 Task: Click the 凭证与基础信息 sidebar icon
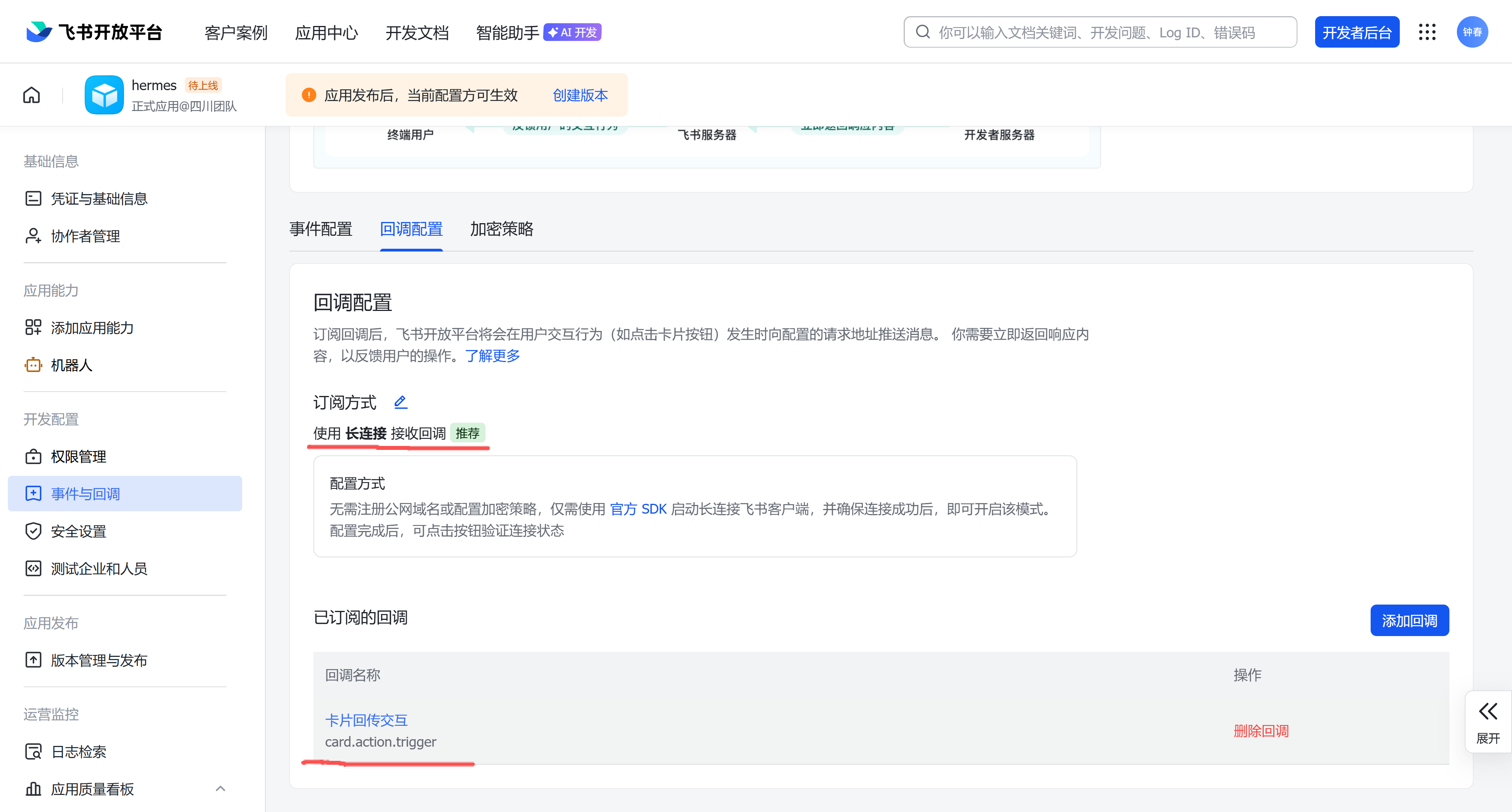coord(33,198)
